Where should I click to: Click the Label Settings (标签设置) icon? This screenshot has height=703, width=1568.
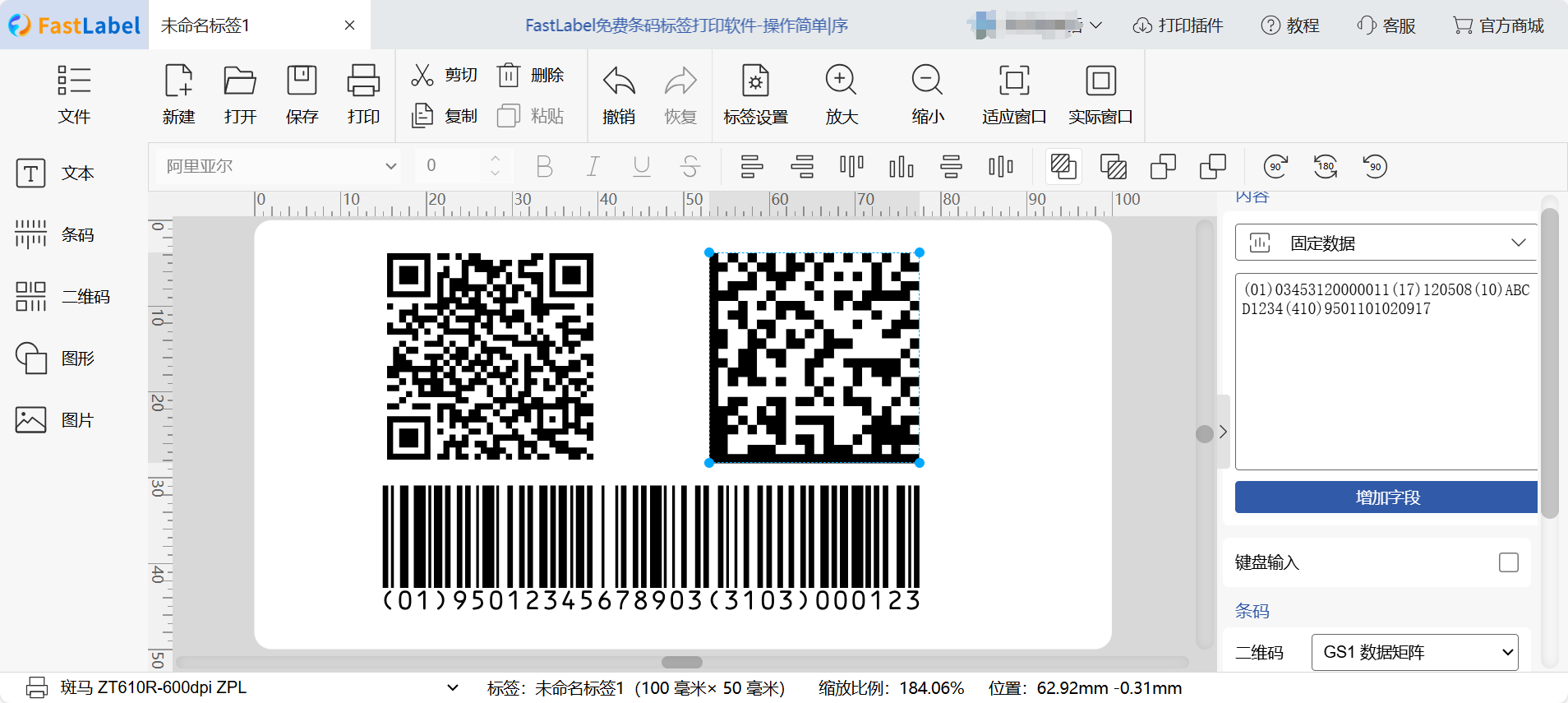click(755, 82)
